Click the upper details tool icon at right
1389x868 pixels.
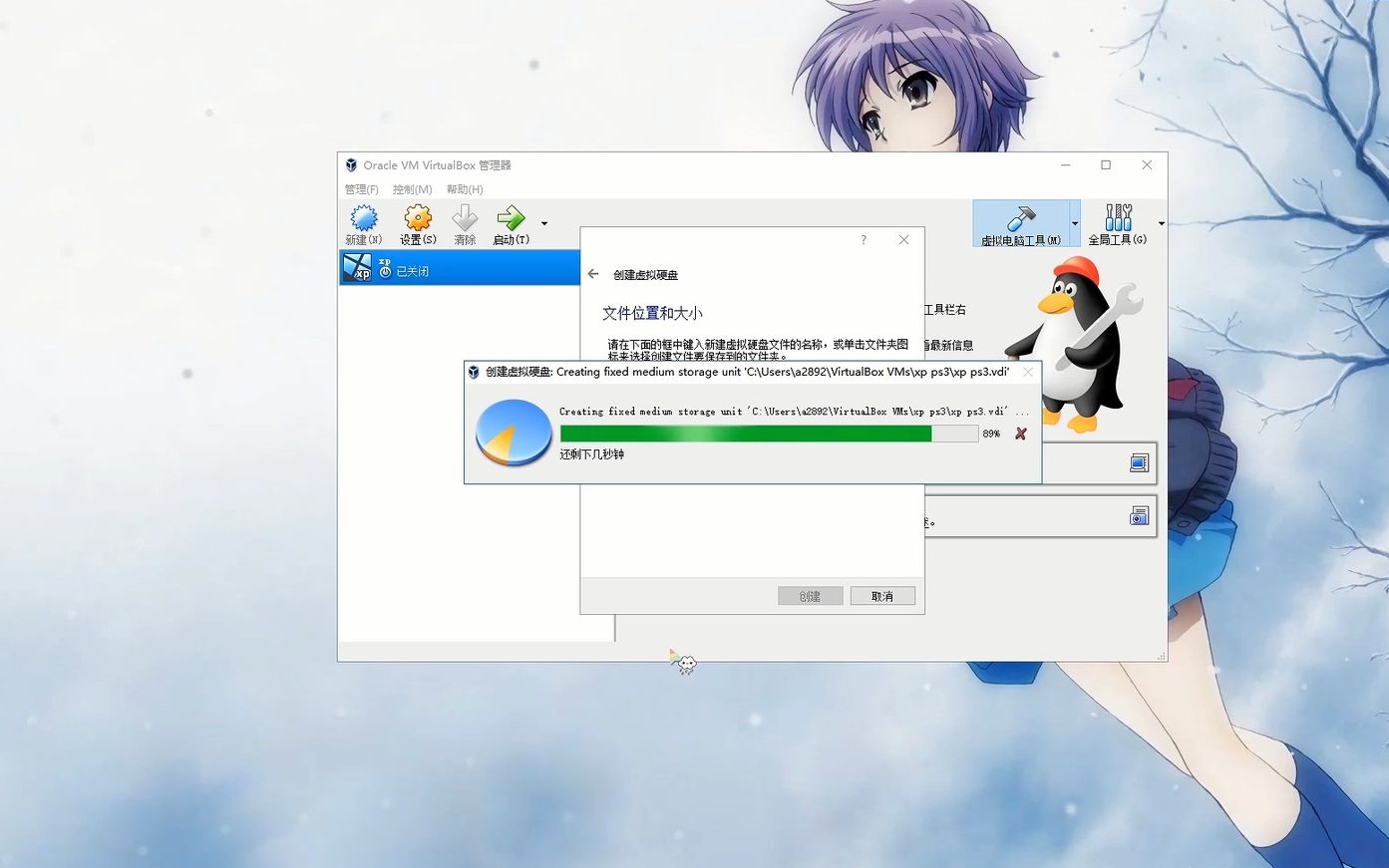[x=1139, y=463]
